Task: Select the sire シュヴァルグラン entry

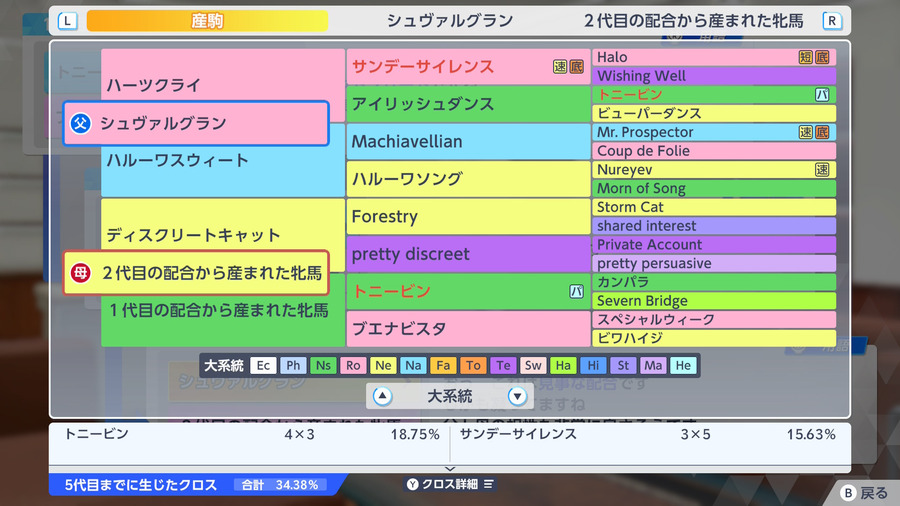Action: 196,123
